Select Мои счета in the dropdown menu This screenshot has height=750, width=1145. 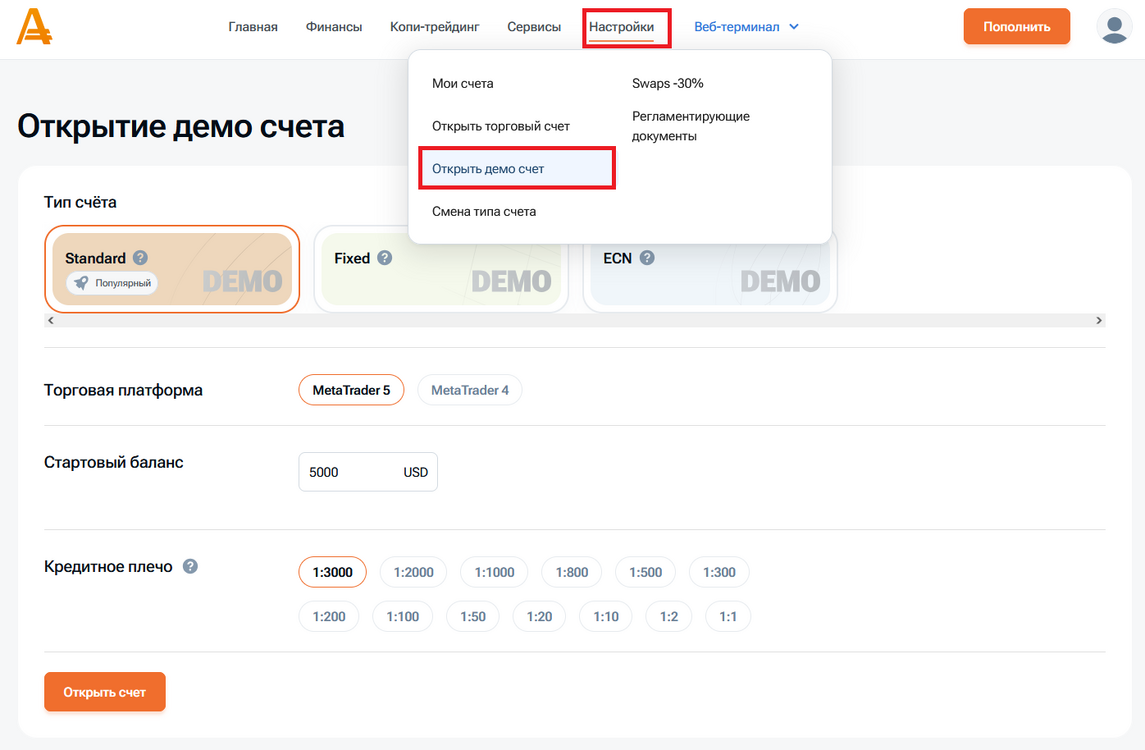pyautogui.click(x=462, y=83)
